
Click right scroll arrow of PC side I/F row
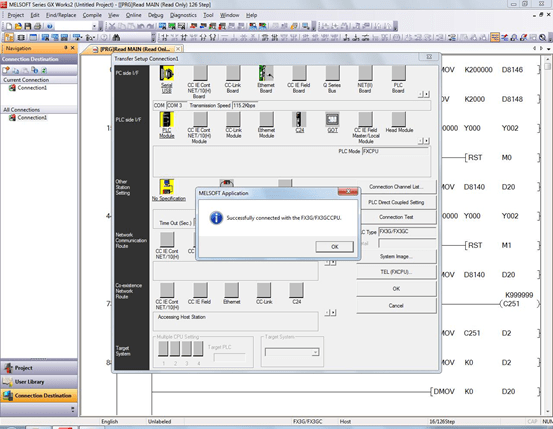(x=427, y=94)
